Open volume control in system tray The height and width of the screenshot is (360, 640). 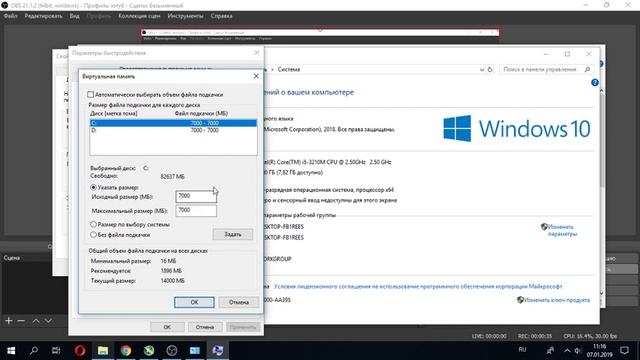(578, 350)
